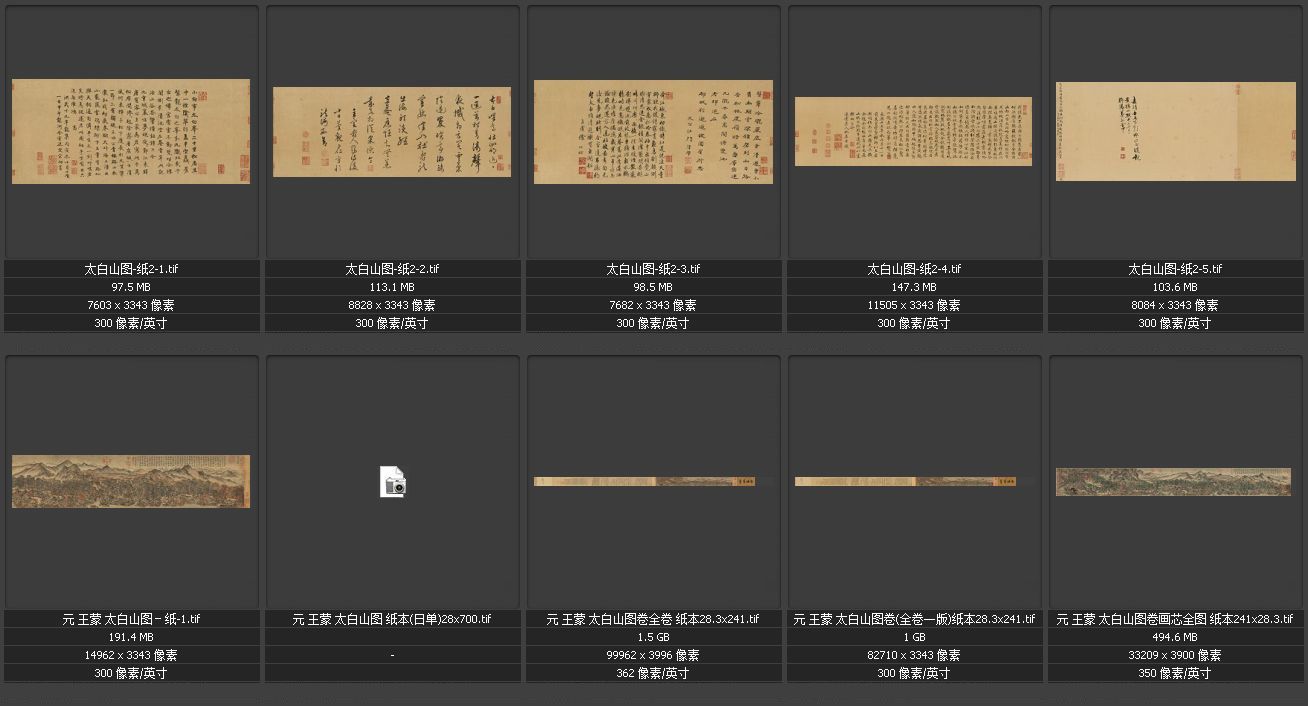Image resolution: width=1308 pixels, height=706 pixels.
Task: Select the 1.5 GB 太白山图卷全卷 thumbnail
Action: [x=653, y=481]
